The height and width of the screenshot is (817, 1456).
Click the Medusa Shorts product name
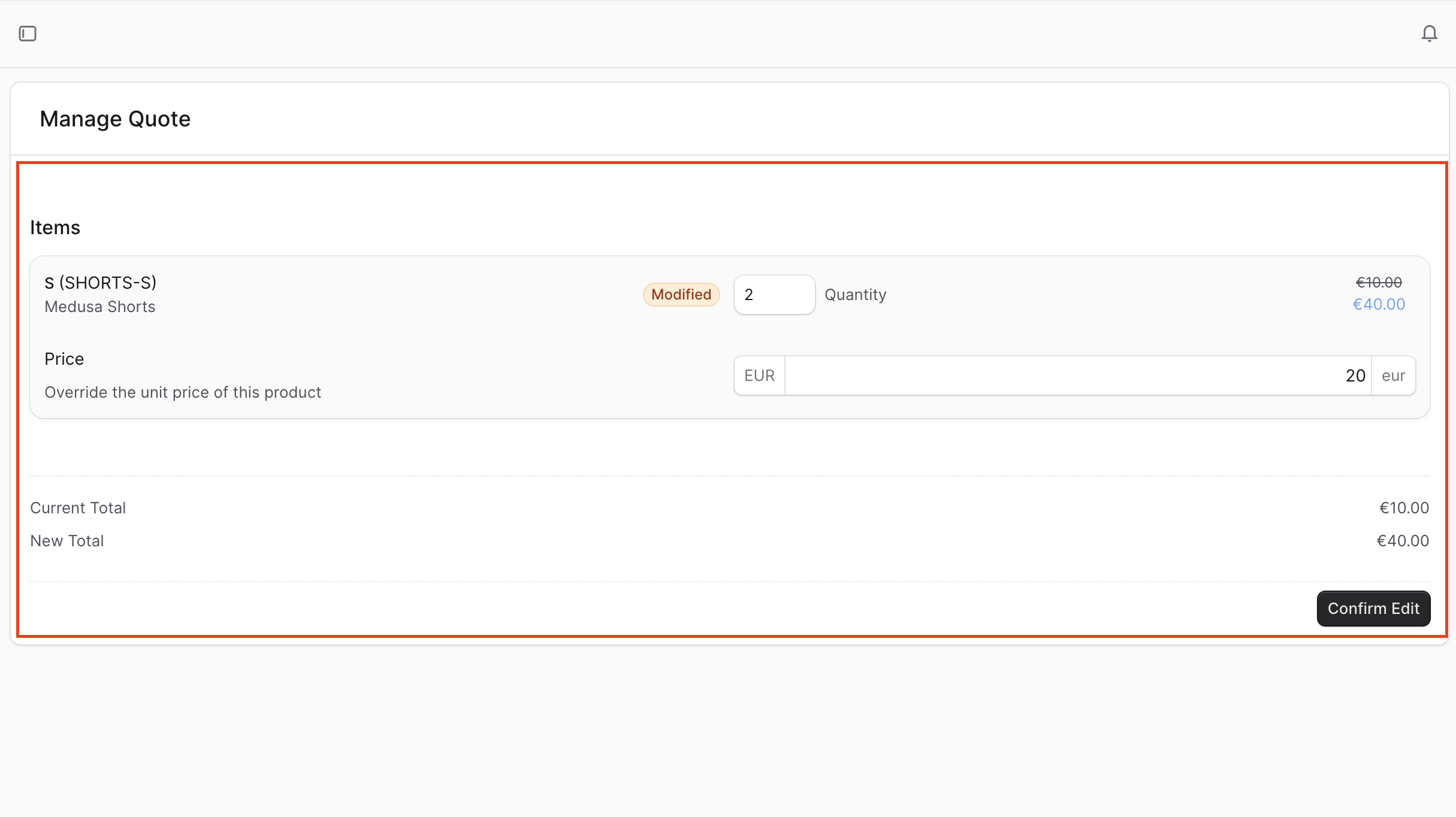tap(99, 306)
